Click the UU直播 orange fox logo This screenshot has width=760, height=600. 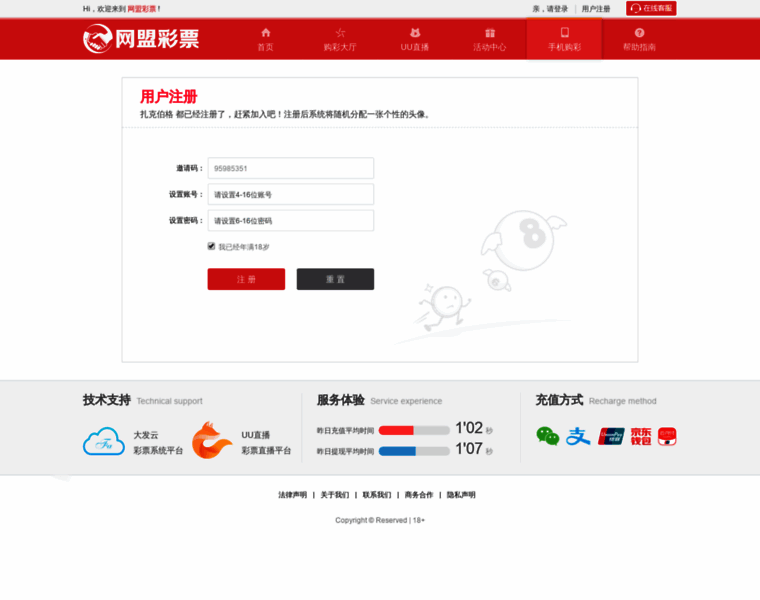point(212,440)
